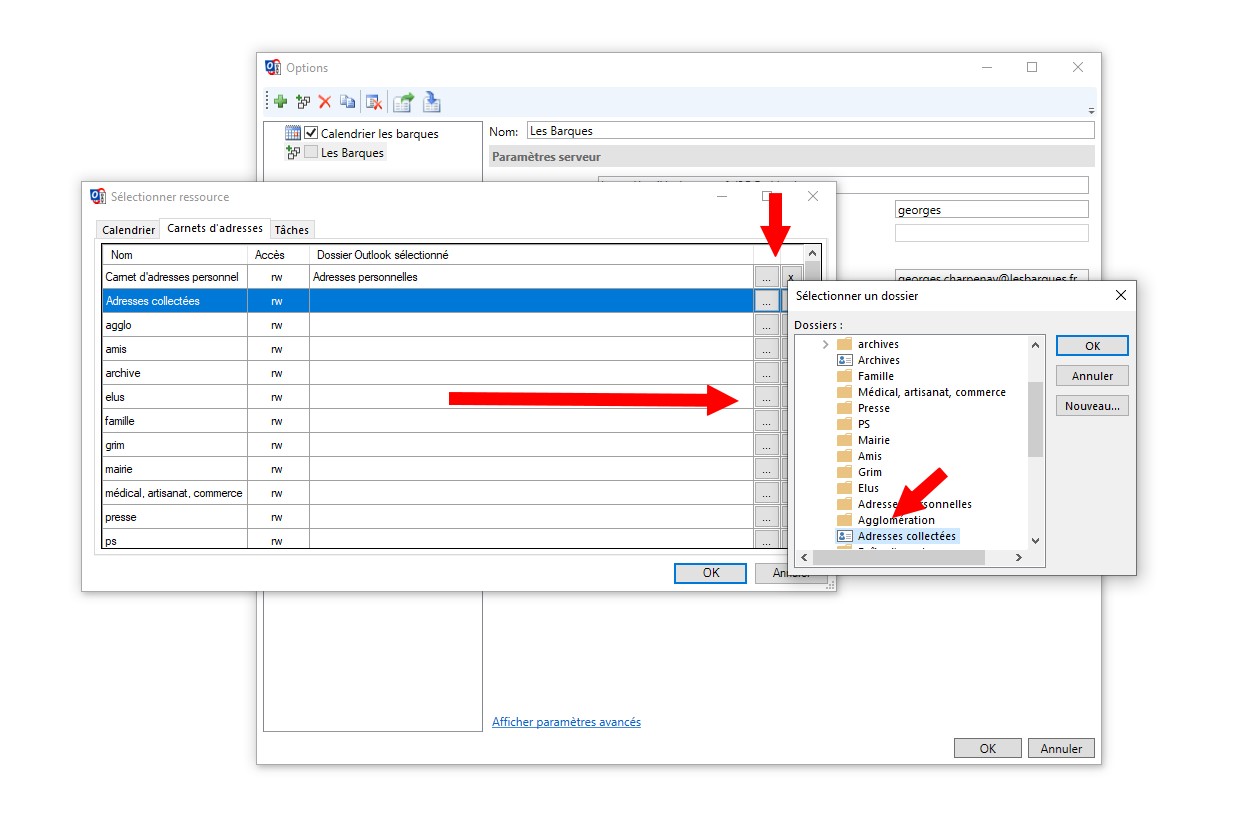The height and width of the screenshot is (827, 1243).
Task: Select the Agglomération folder in the list
Action: coord(896,520)
